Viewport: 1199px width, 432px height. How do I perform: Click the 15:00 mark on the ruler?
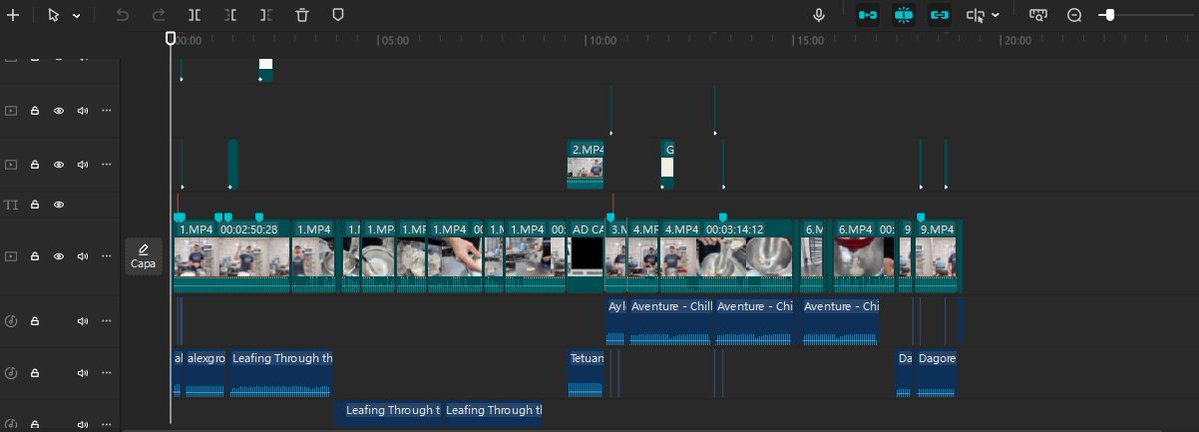[810, 41]
